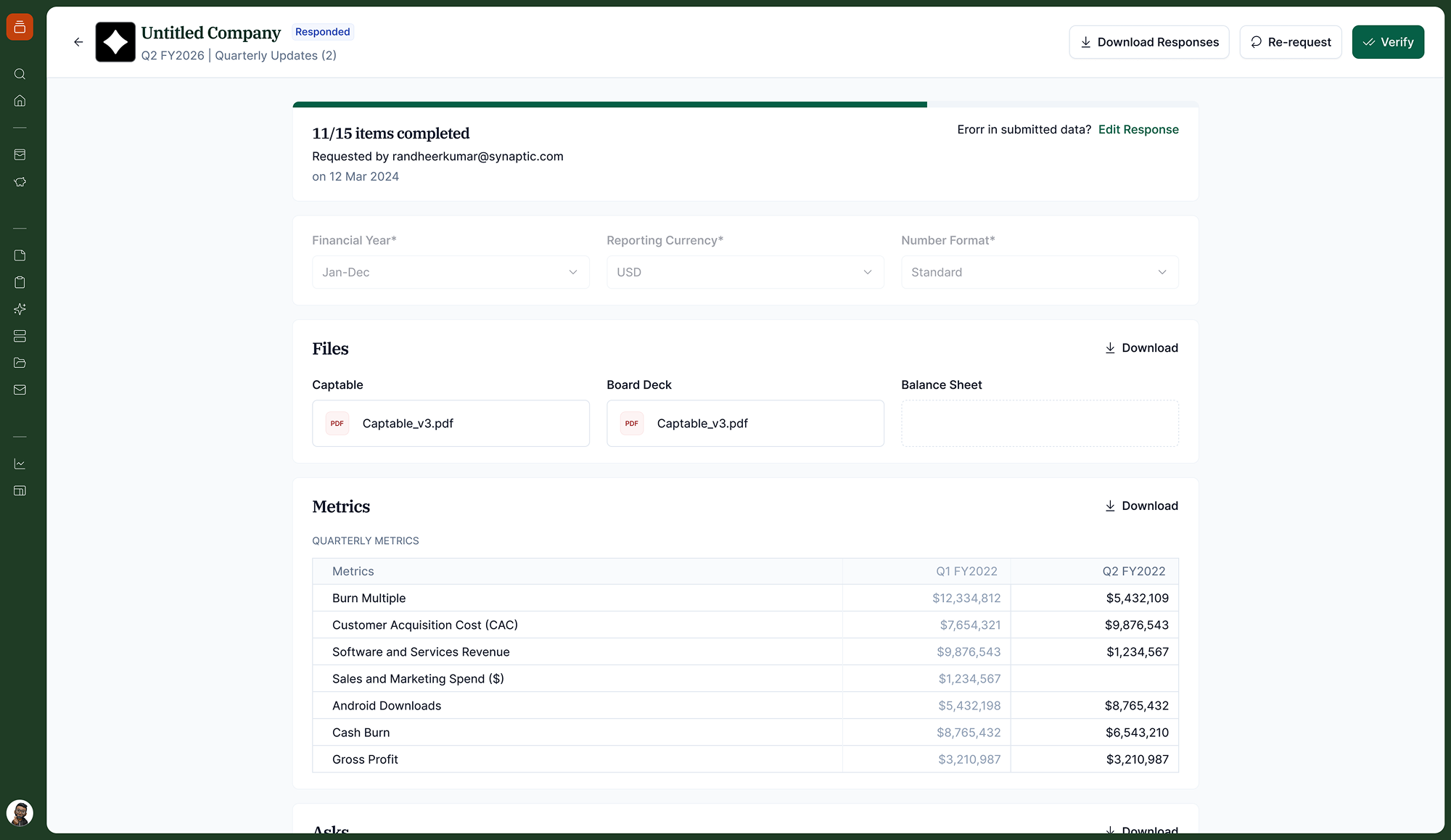Click Q1 value $12,334,812
This screenshot has height=840, width=1451.
(x=966, y=598)
